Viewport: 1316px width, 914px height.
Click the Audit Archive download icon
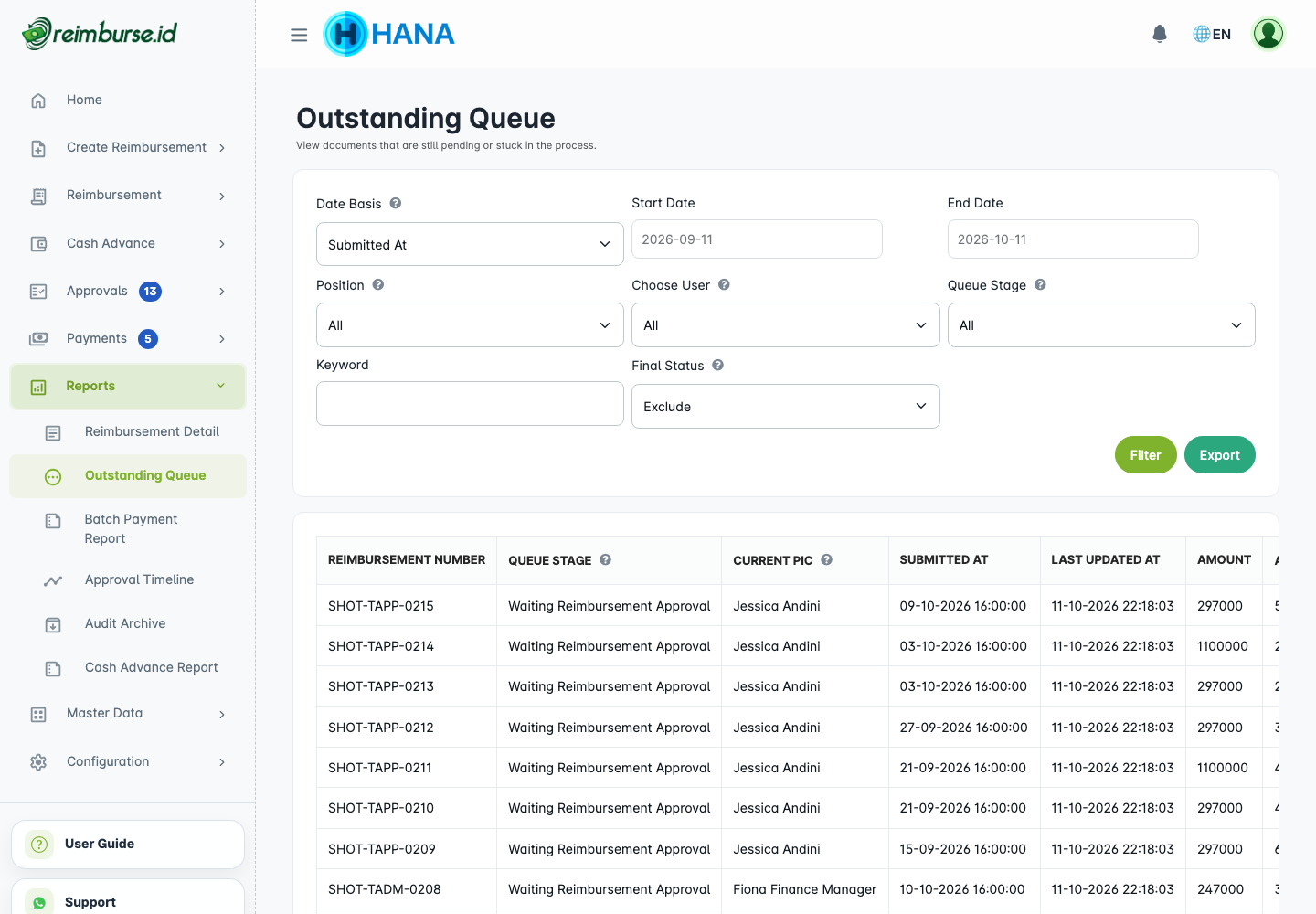tap(53, 624)
